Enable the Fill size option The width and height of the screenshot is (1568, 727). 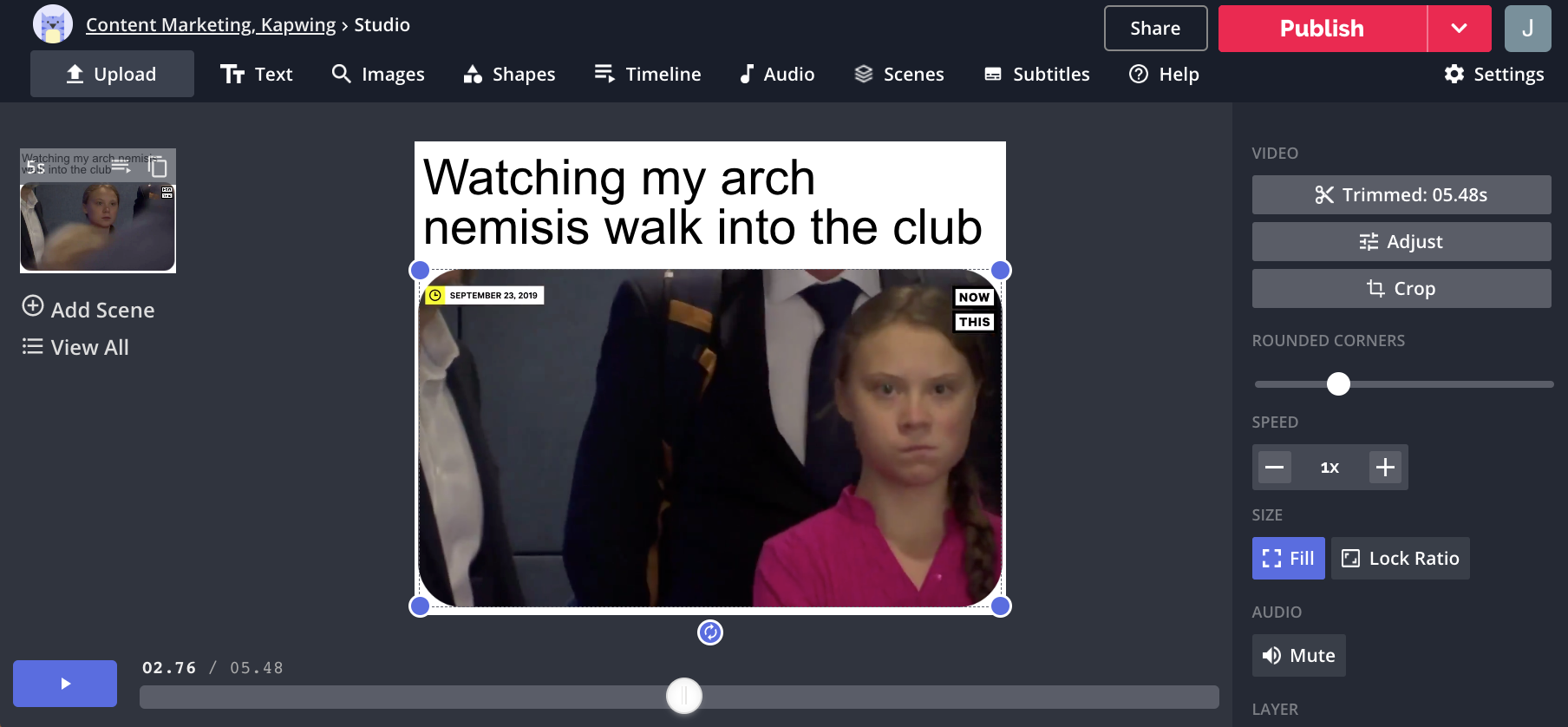click(1288, 559)
